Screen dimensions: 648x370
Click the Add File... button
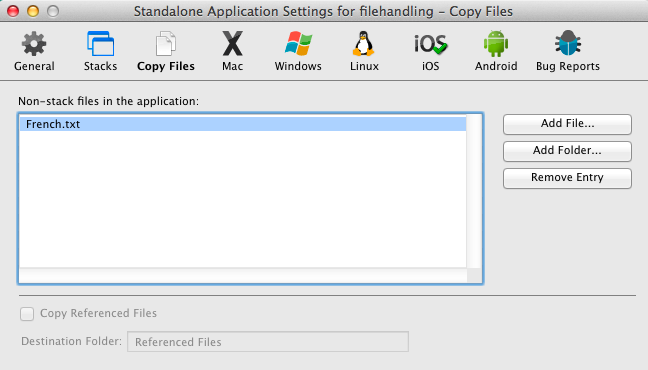(567, 124)
